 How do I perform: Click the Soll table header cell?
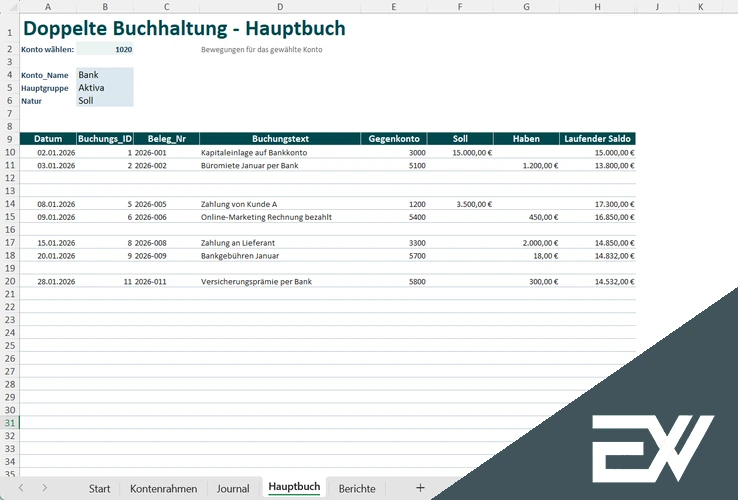click(x=460, y=139)
